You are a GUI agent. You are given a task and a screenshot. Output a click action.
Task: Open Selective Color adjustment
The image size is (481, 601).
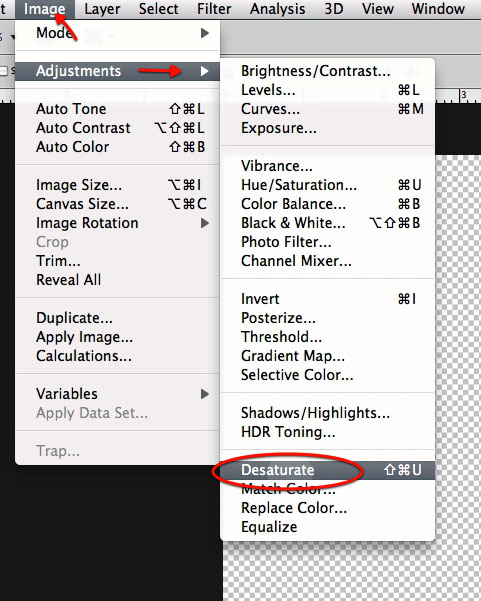tap(328, 375)
